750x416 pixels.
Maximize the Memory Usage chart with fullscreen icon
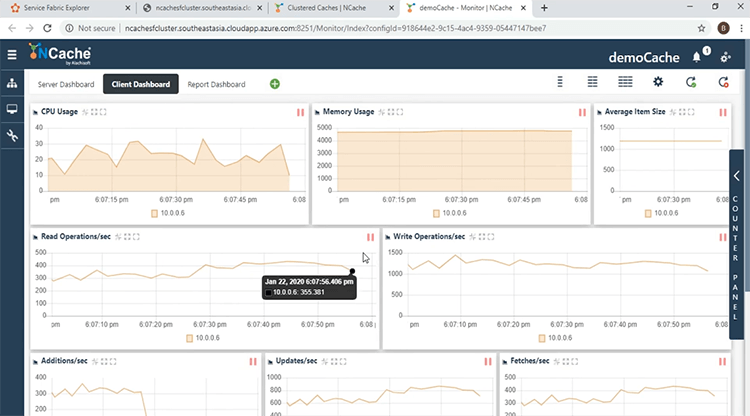pos(400,112)
